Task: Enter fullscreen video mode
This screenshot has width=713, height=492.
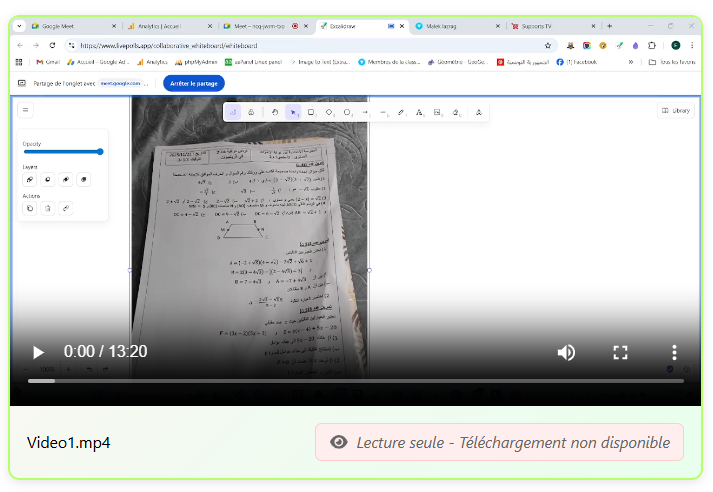Action: tap(620, 352)
